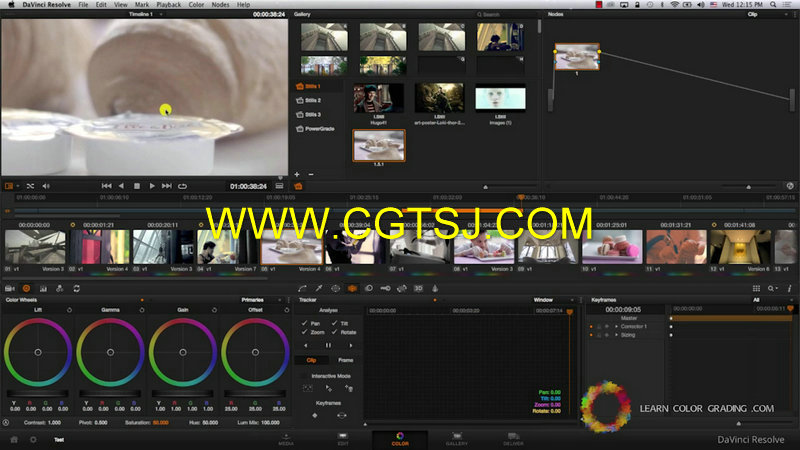Adjust the Gain master wheel slider

(x=183, y=393)
